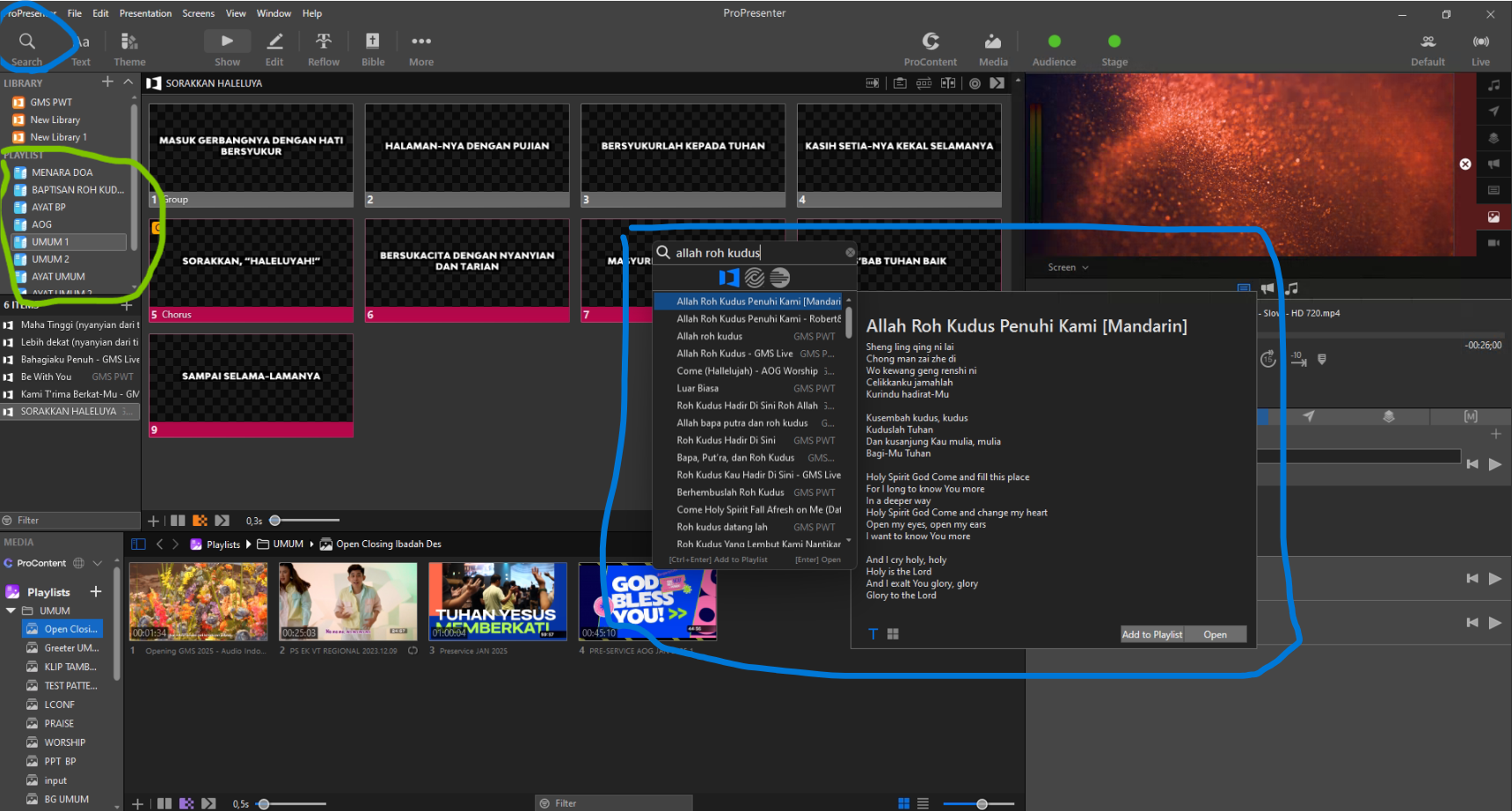Collapse the UMUM media folder
Viewport: 1512px width, 811px height.
pyautogui.click(x=11, y=610)
